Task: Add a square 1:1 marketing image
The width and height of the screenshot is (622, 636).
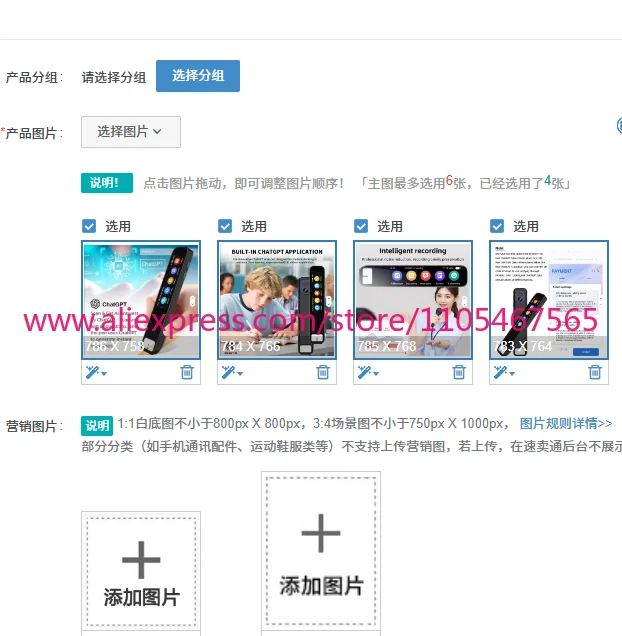Action: [x=141, y=572]
